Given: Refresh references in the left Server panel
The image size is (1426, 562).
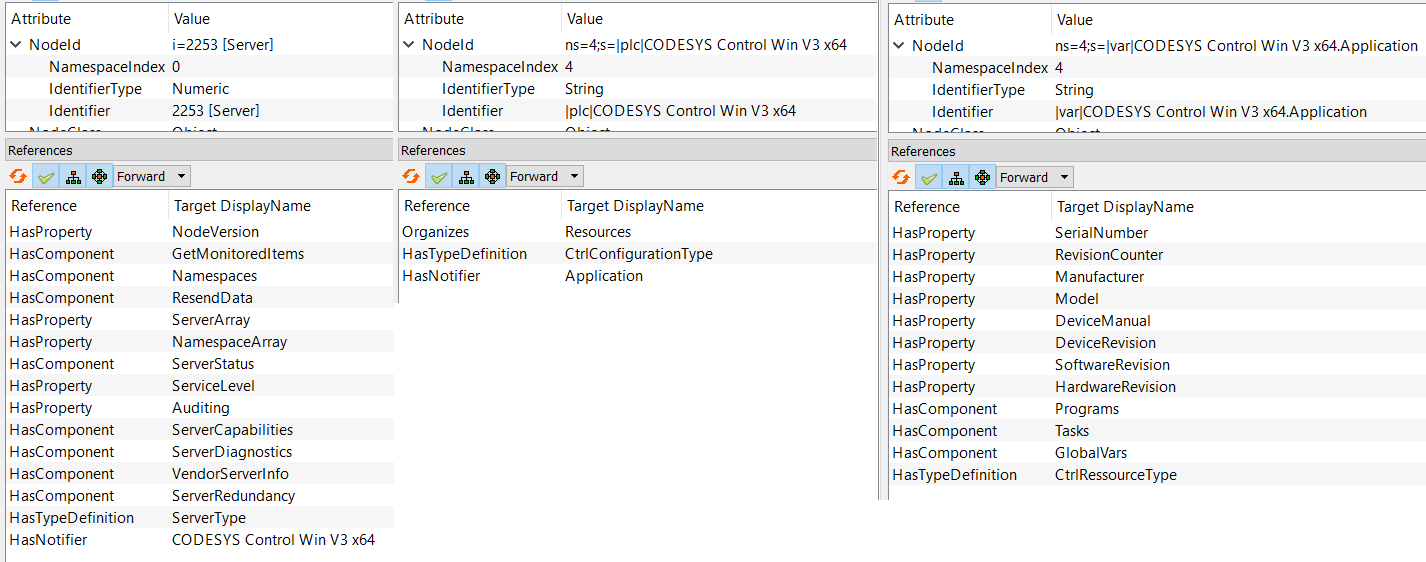Looking at the screenshot, I should click(18, 176).
